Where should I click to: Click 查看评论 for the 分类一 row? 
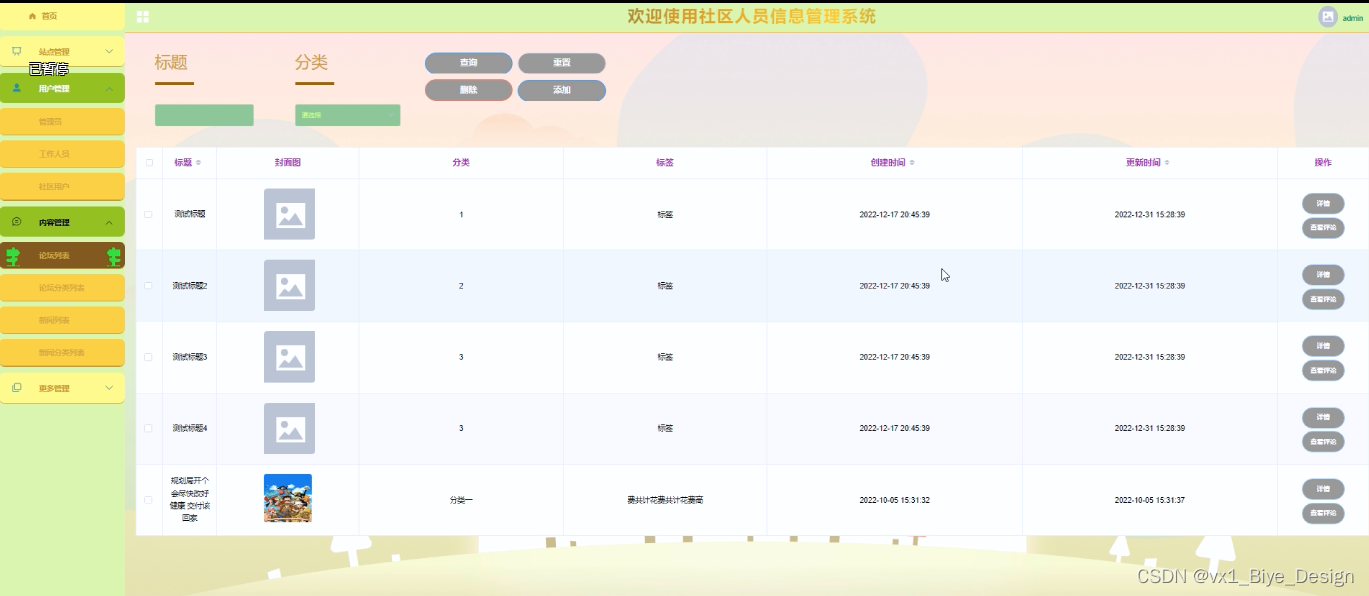click(x=1323, y=513)
